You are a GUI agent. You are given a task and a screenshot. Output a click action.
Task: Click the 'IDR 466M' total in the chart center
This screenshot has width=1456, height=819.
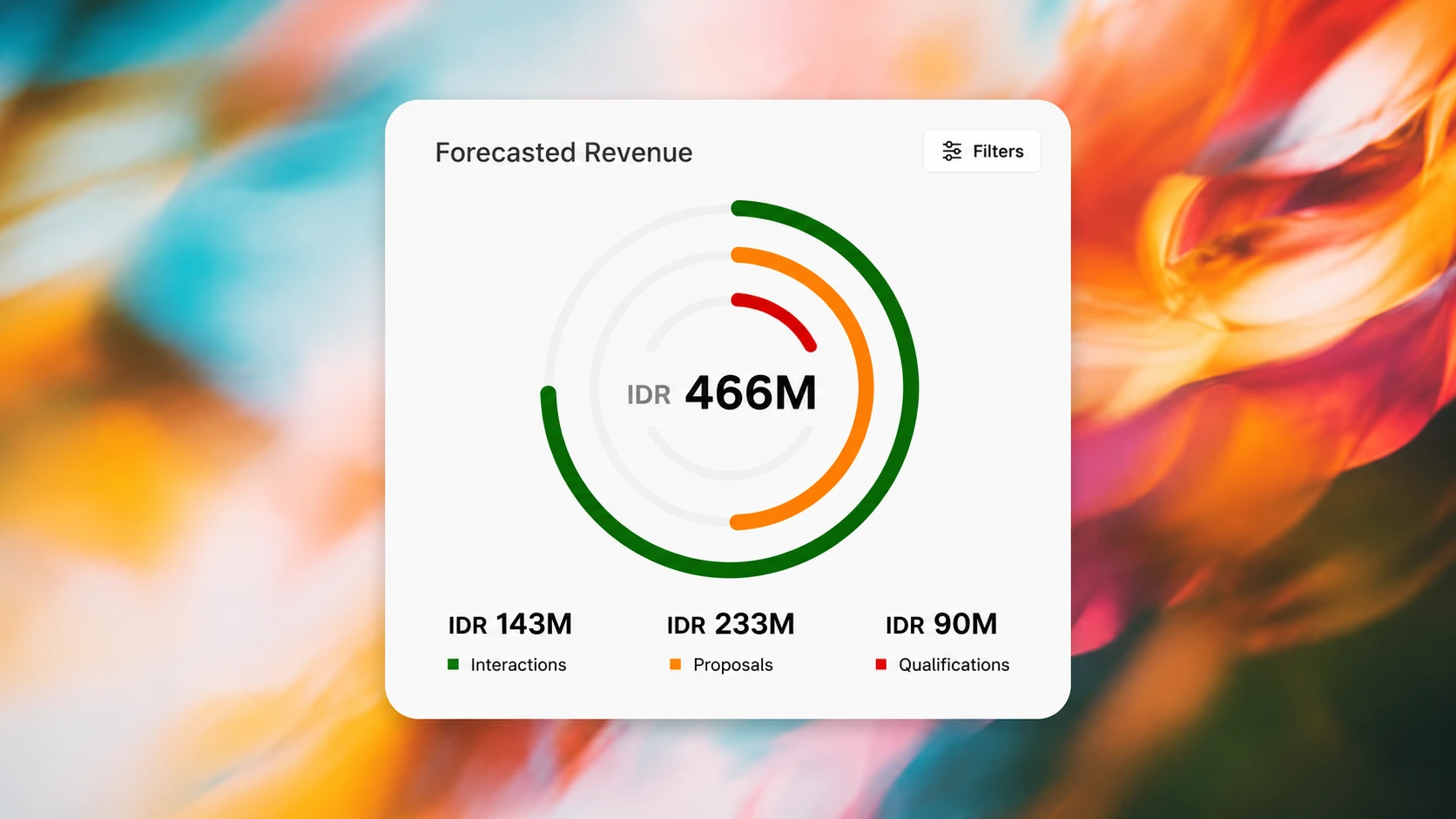coord(721,393)
